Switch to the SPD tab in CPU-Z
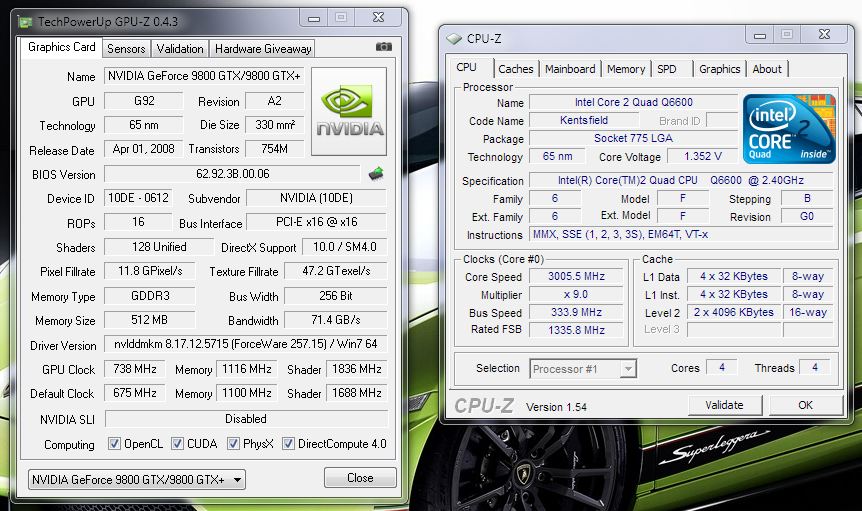Viewport: 862px width, 511px height. (x=667, y=69)
